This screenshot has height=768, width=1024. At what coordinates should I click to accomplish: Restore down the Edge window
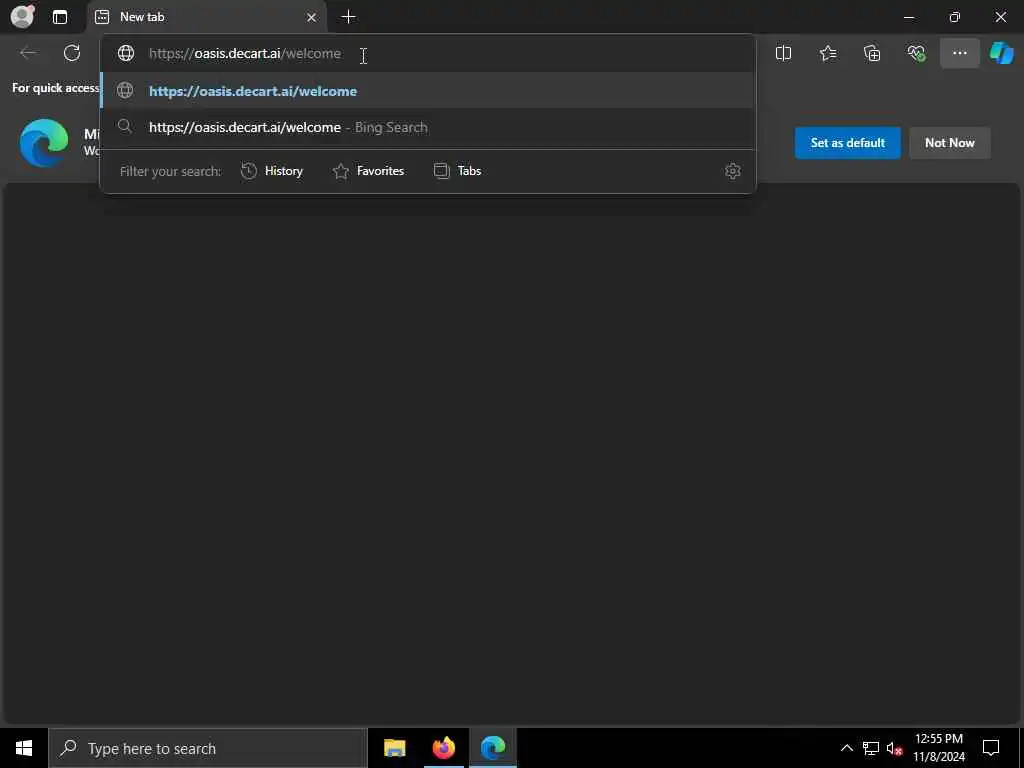(x=955, y=17)
